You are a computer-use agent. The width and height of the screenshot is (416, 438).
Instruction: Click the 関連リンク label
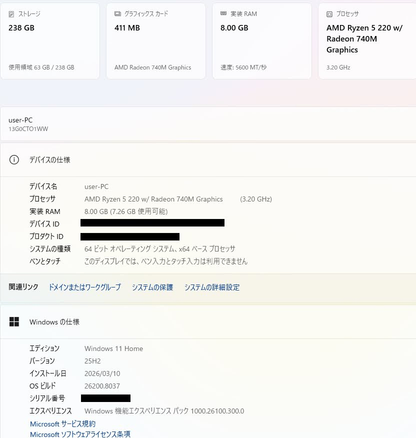point(23,287)
